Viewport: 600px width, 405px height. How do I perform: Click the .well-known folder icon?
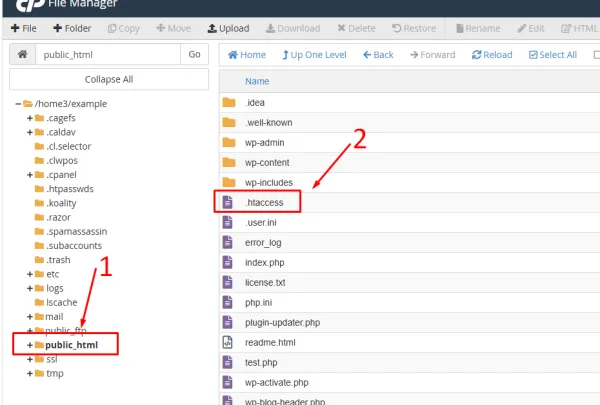pyautogui.click(x=229, y=122)
